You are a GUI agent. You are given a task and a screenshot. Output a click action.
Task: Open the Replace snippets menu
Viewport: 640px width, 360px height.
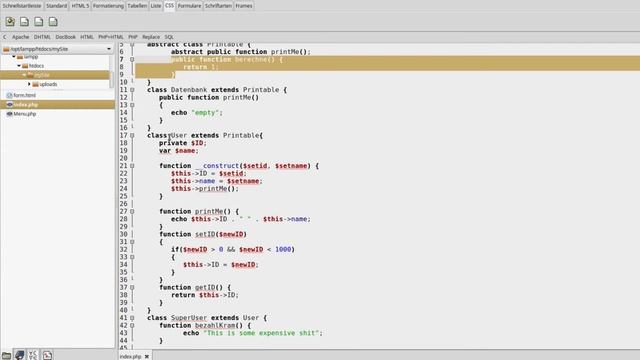151,37
